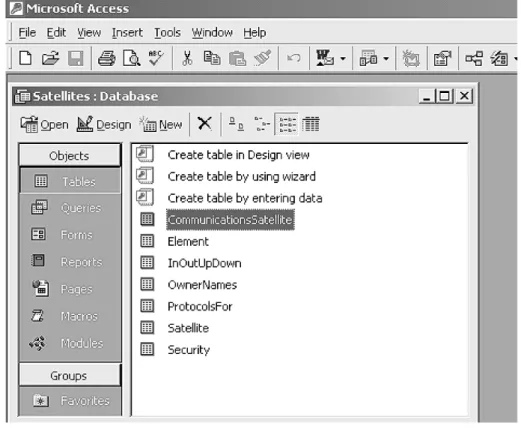Screen dimensions: 521x429
Task: Select the CommunicationsSatellite table
Action: click(230, 220)
